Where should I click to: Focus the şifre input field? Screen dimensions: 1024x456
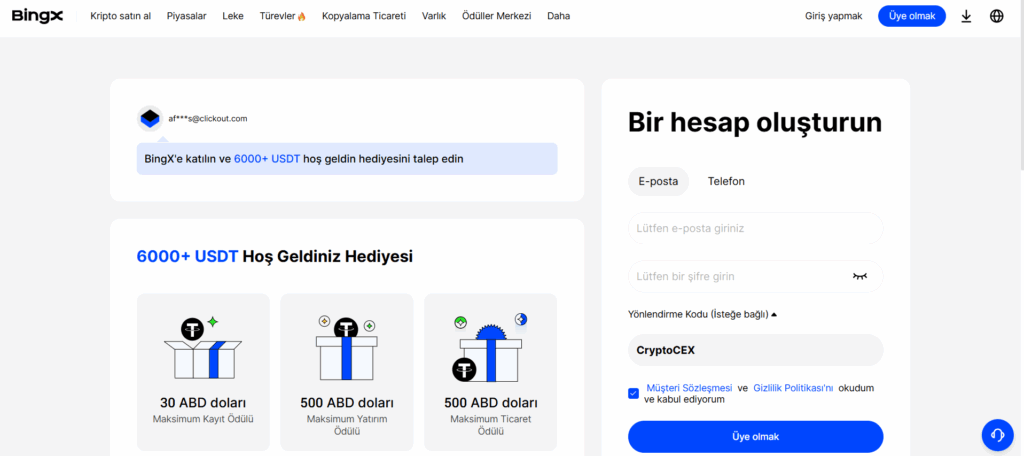coord(756,276)
